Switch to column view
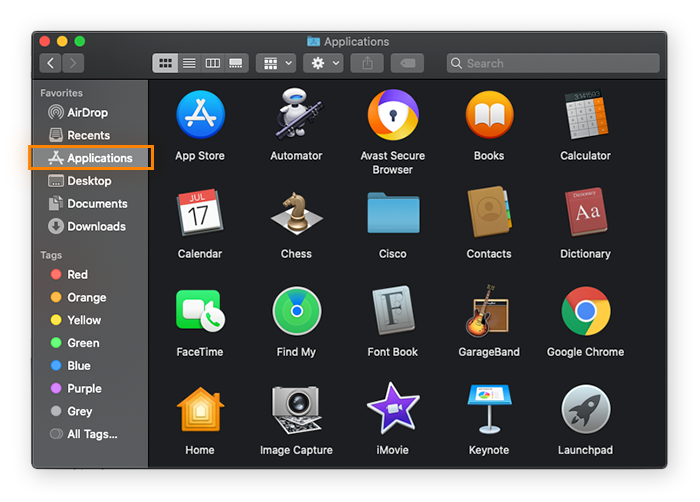This screenshot has height=502, width=700. pyautogui.click(x=212, y=63)
